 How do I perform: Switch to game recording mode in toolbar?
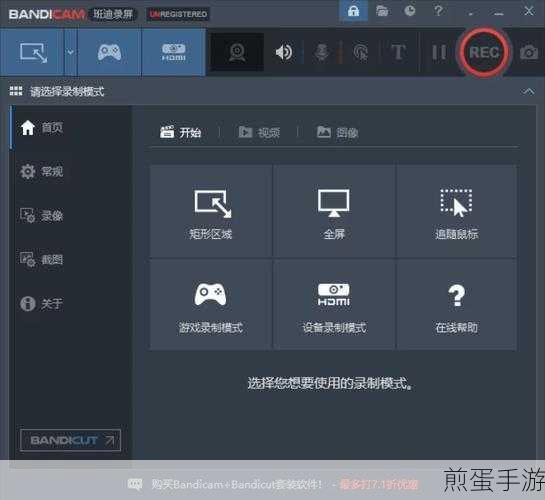click(109, 52)
